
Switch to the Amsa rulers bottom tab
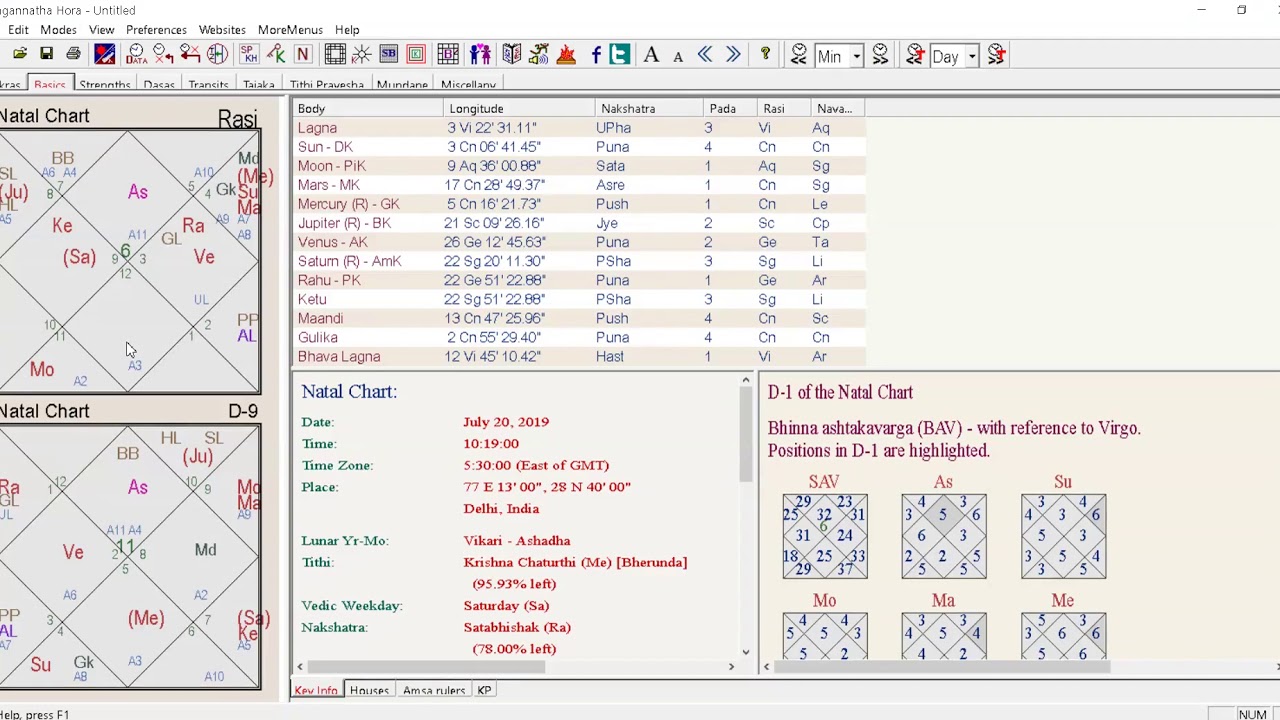pyautogui.click(x=434, y=690)
